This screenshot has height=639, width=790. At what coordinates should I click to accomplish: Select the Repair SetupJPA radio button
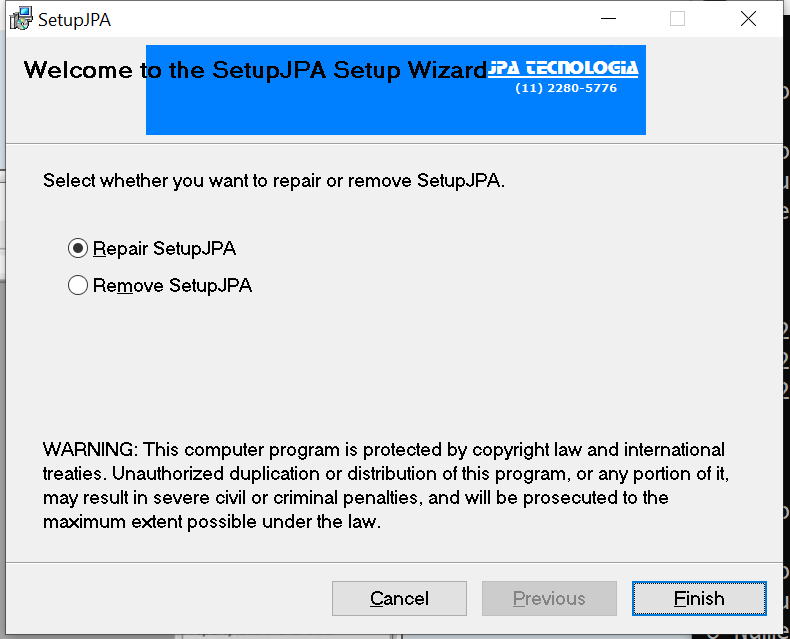coord(78,248)
